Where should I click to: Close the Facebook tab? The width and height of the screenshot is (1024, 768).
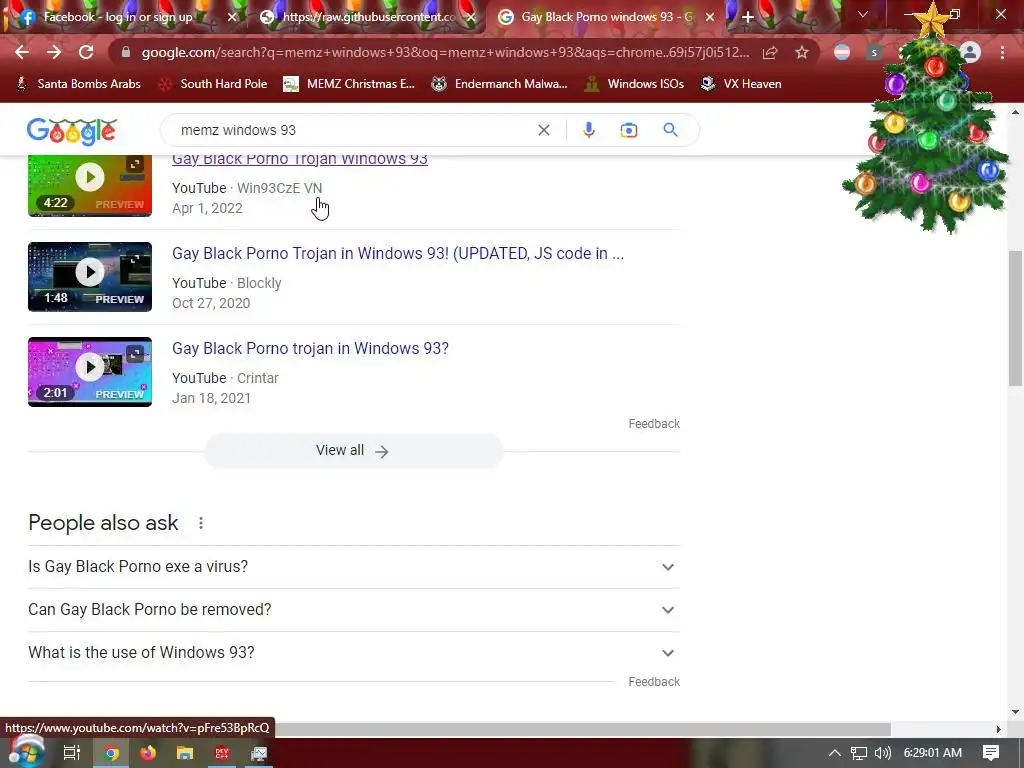pyautogui.click(x=231, y=17)
